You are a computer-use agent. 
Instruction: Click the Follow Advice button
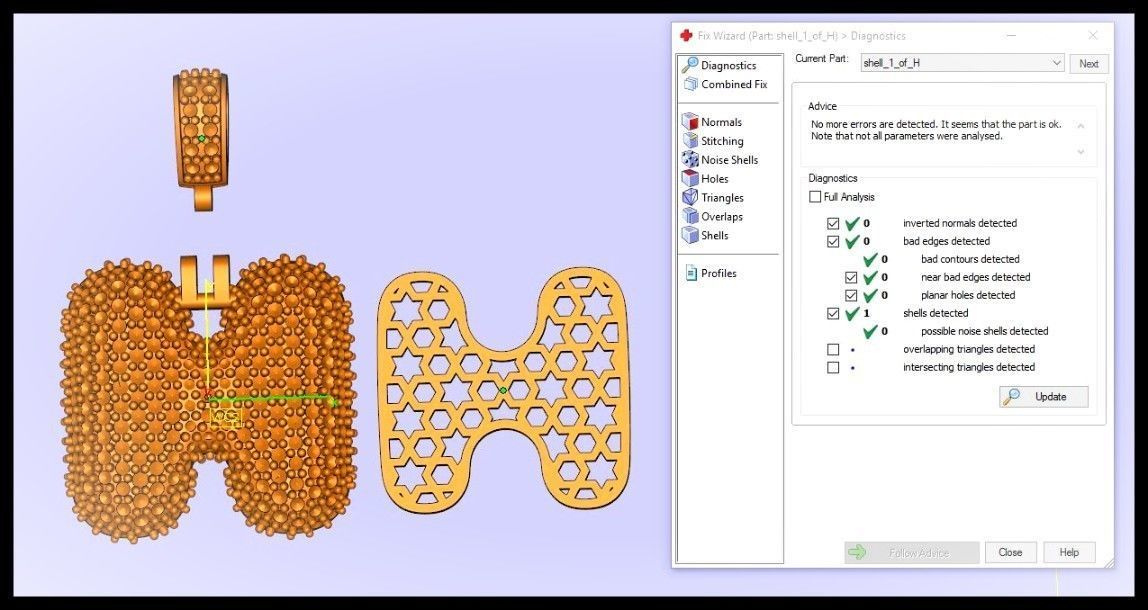(x=912, y=553)
